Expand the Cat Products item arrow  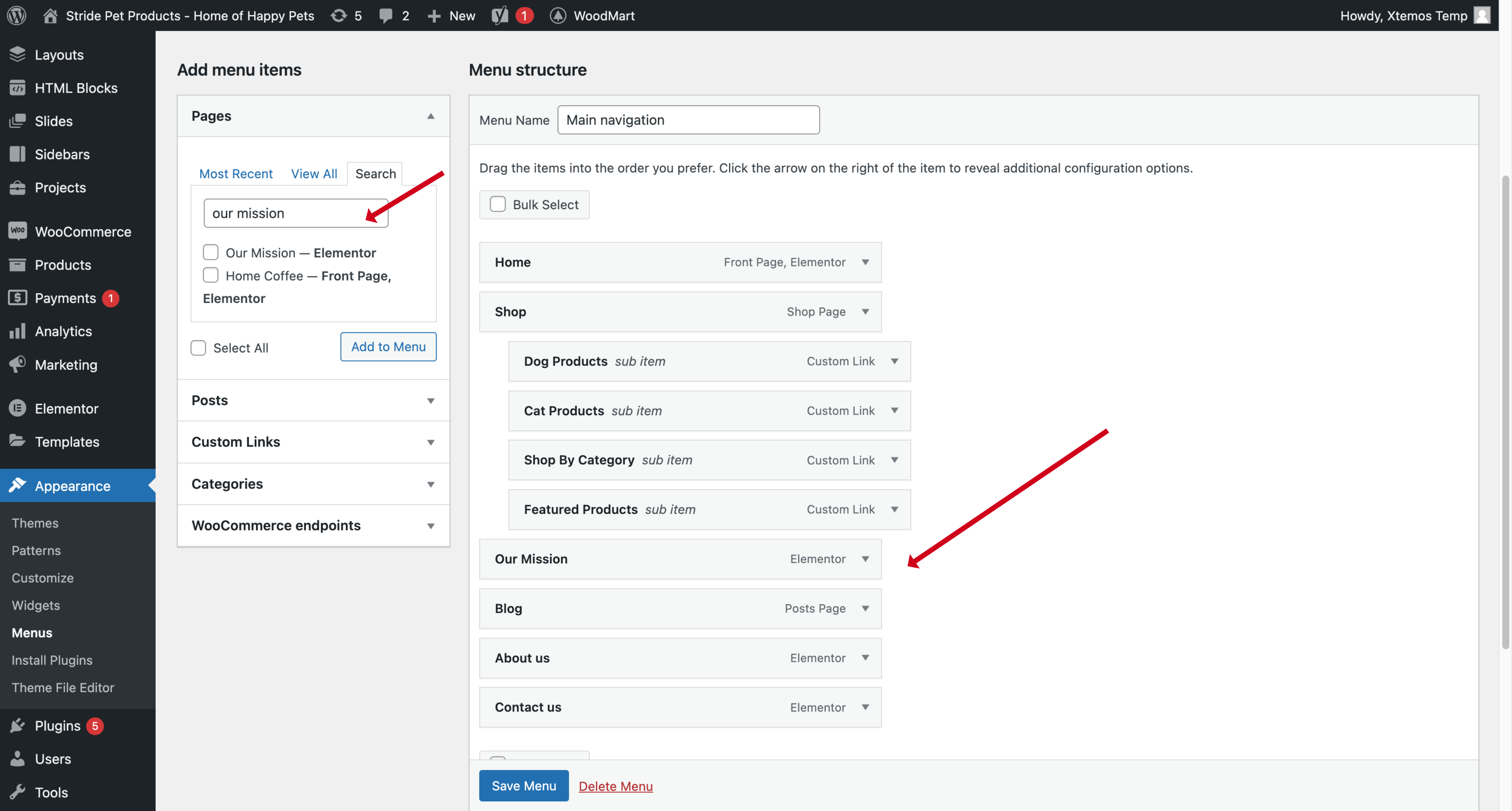pyautogui.click(x=894, y=411)
